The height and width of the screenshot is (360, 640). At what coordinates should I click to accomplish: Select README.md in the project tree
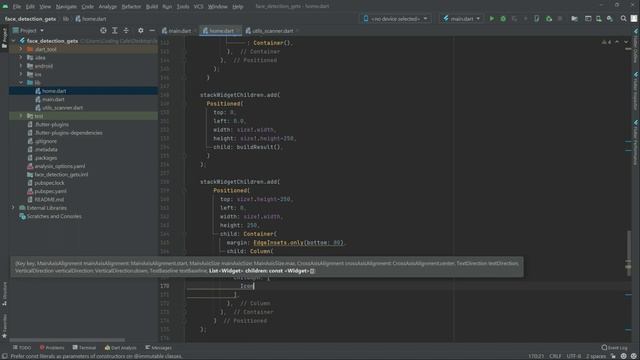(x=49, y=200)
